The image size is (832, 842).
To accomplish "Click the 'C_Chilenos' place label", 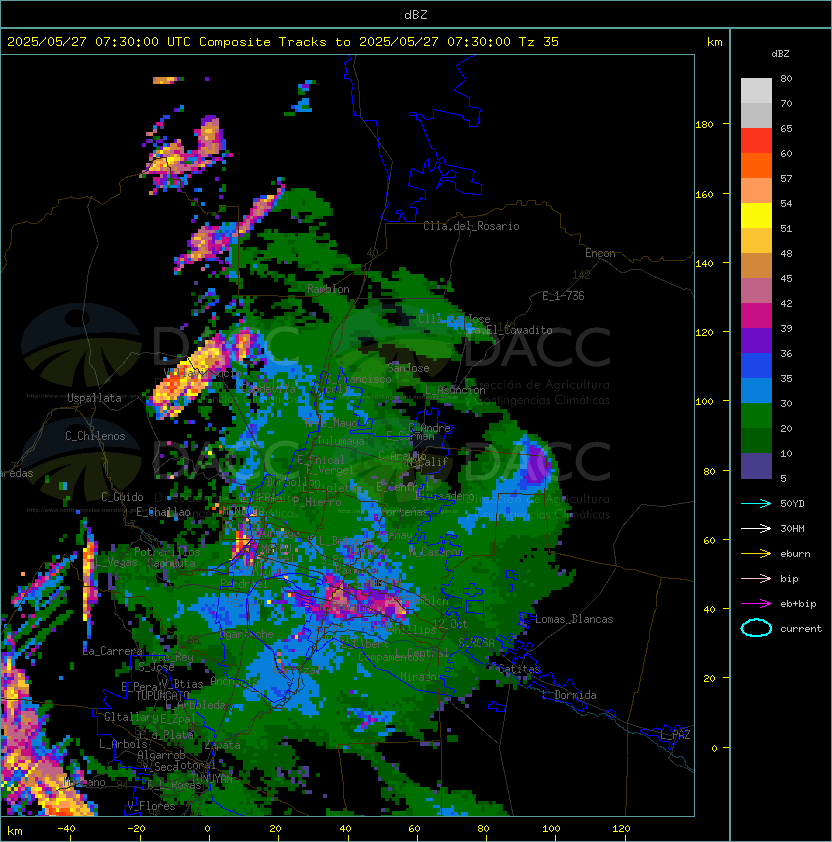I will coord(95,436).
